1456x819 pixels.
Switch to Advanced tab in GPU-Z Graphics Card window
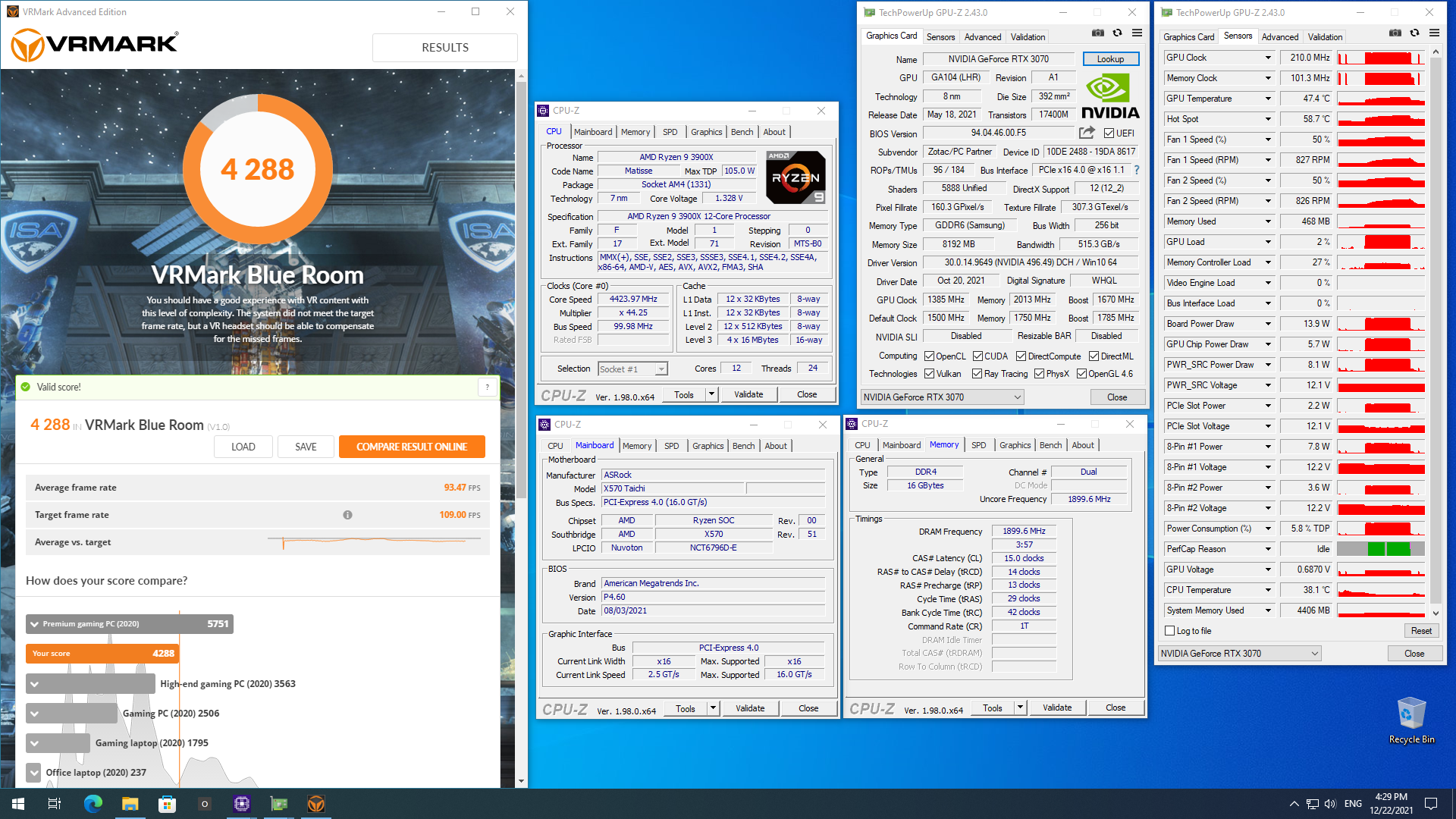[x=982, y=36]
